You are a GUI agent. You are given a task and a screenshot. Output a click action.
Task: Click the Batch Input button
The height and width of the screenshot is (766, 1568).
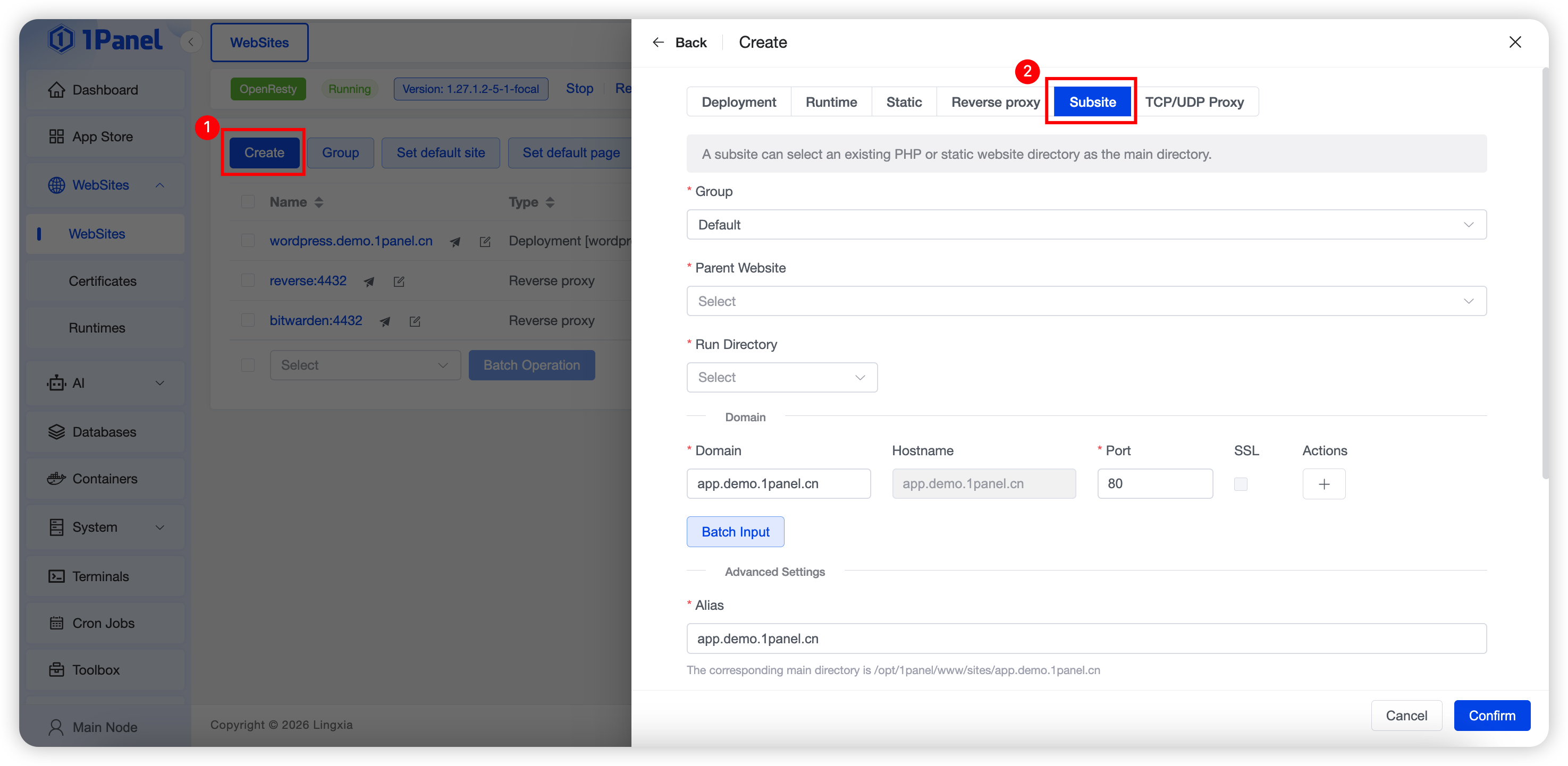[735, 532]
